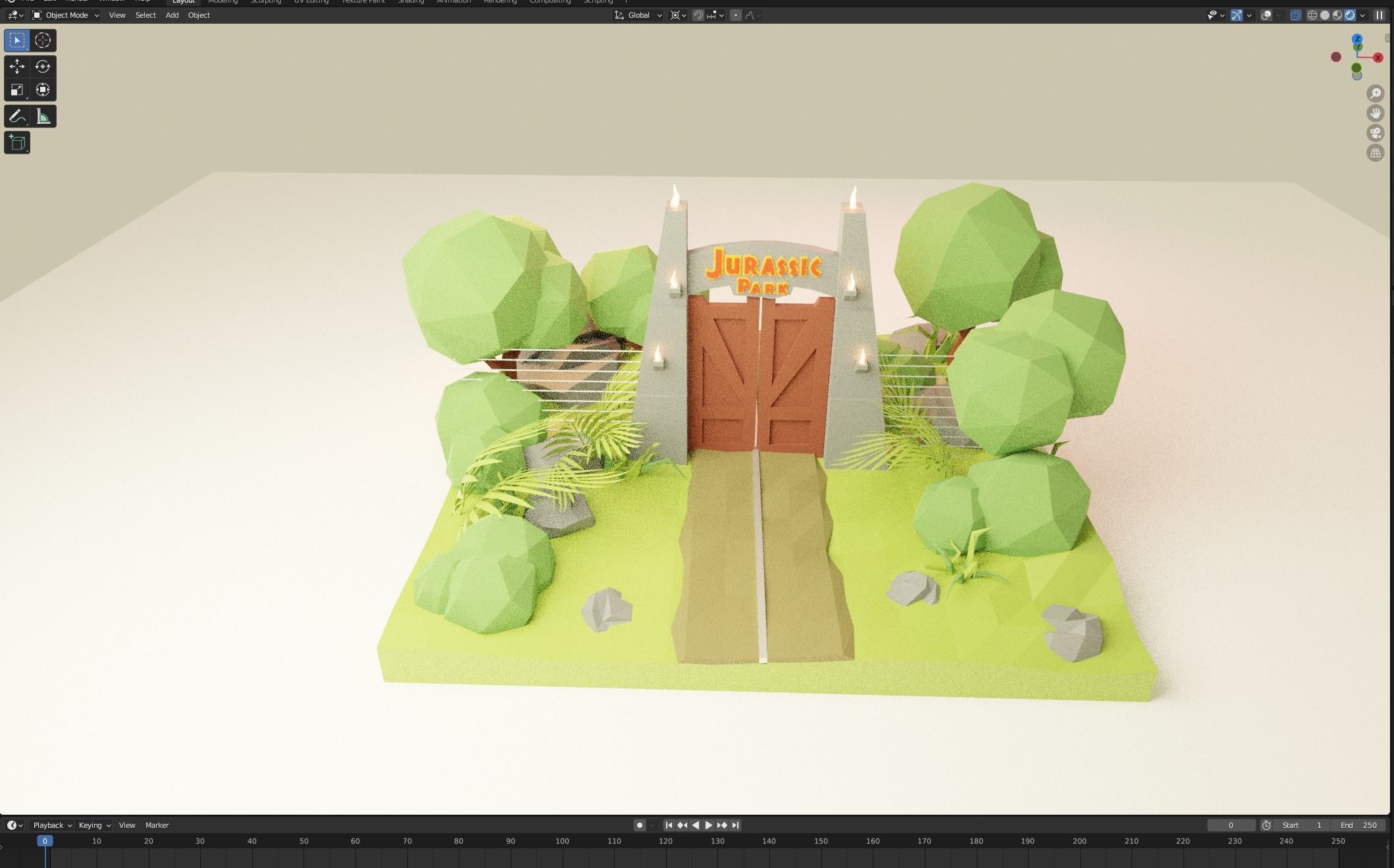Select the Measure ruler tool
Viewport: 1394px width, 868px height.
tap(43, 116)
